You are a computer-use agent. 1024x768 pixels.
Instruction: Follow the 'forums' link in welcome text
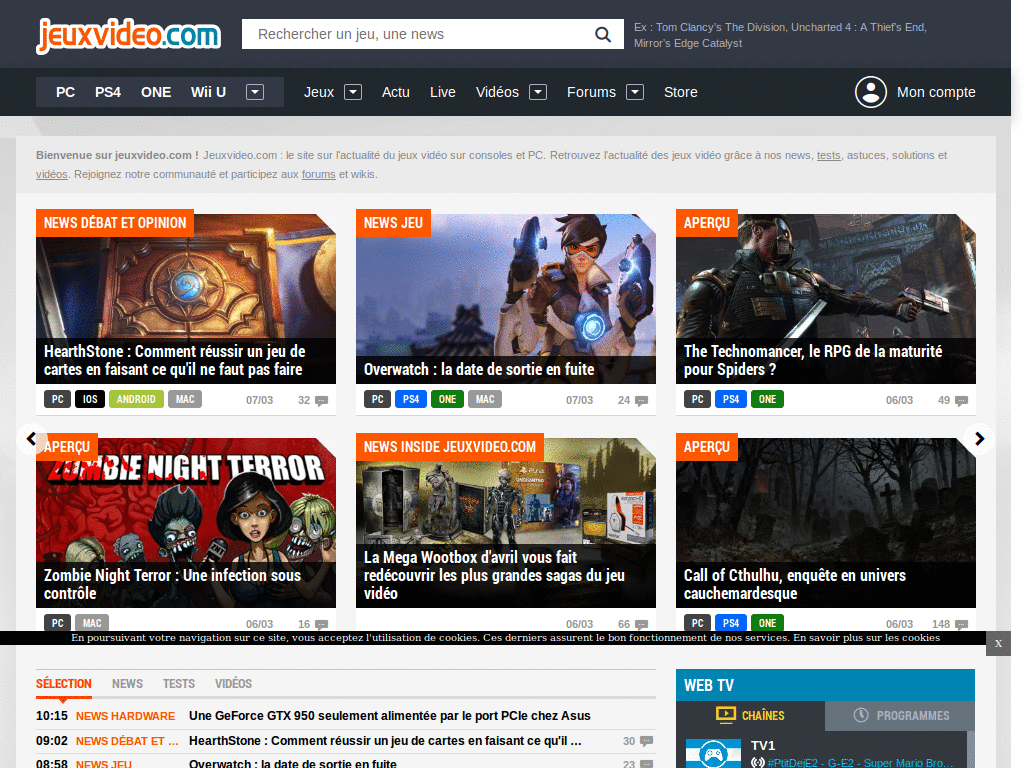(x=319, y=174)
